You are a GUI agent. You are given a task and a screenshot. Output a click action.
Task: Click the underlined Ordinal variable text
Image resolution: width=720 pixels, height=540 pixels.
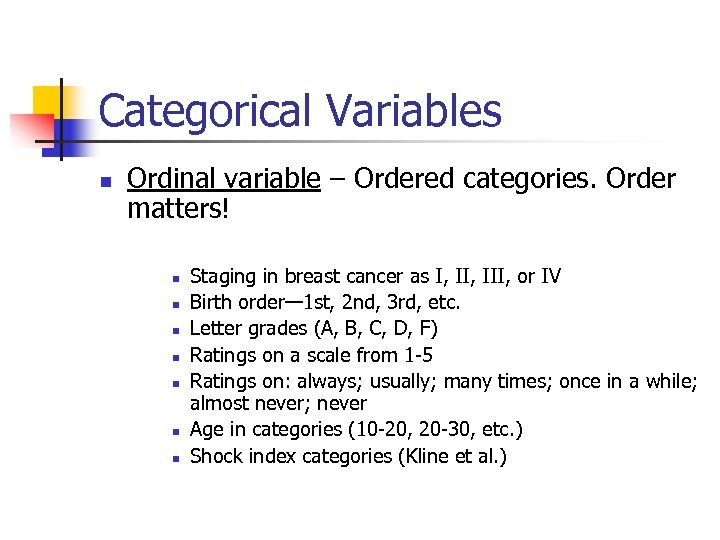point(224,179)
